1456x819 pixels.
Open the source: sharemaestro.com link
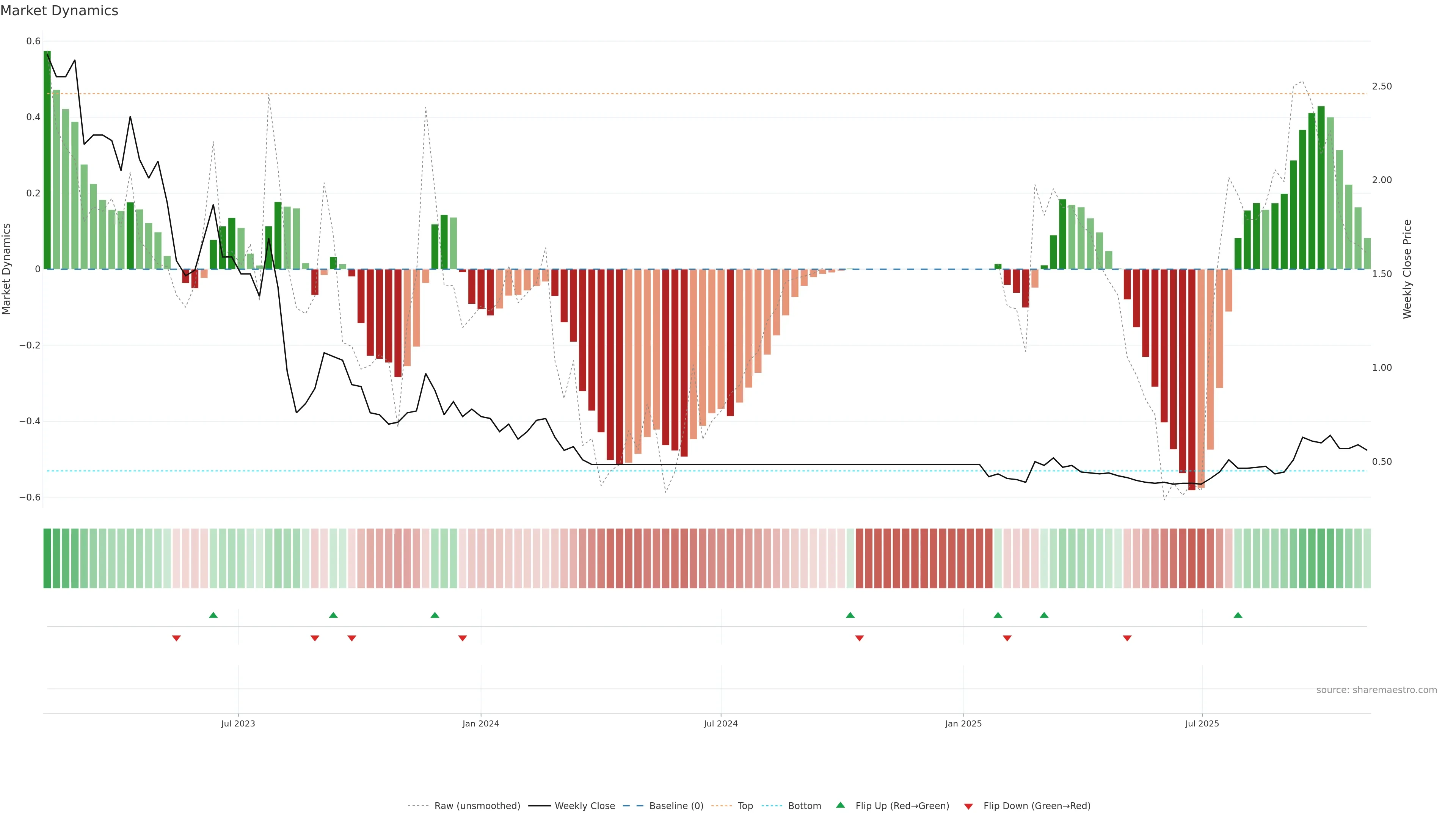pos(1376,690)
